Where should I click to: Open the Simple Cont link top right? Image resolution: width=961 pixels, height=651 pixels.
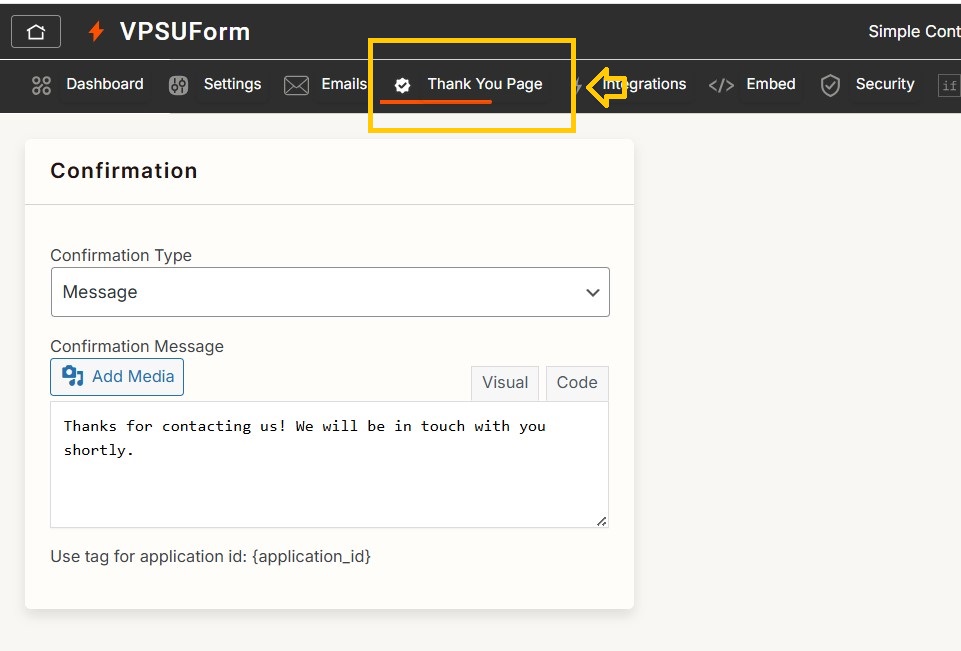click(913, 31)
